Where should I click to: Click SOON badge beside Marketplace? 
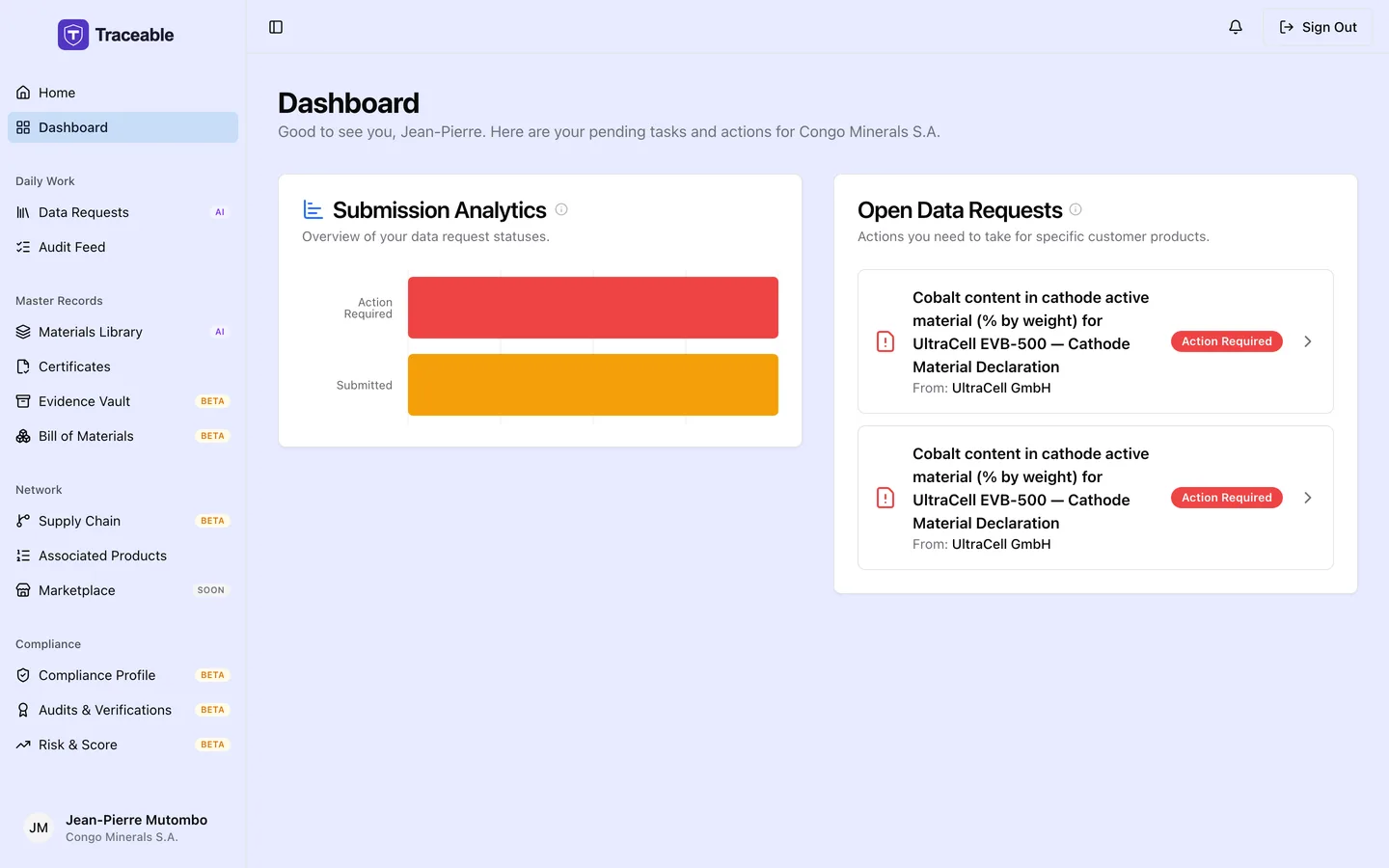(211, 590)
